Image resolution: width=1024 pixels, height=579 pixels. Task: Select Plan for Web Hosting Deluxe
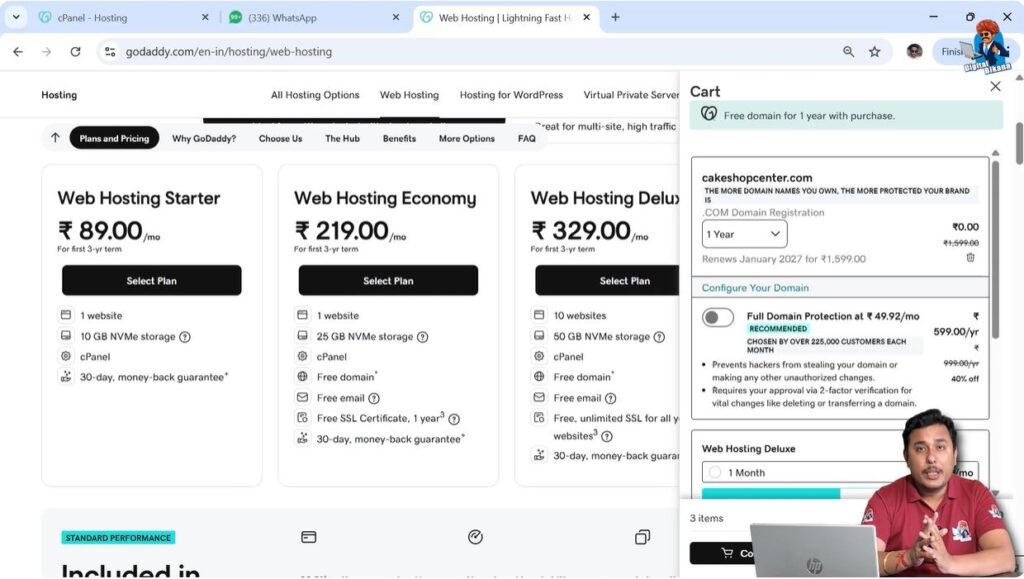click(607, 280)
